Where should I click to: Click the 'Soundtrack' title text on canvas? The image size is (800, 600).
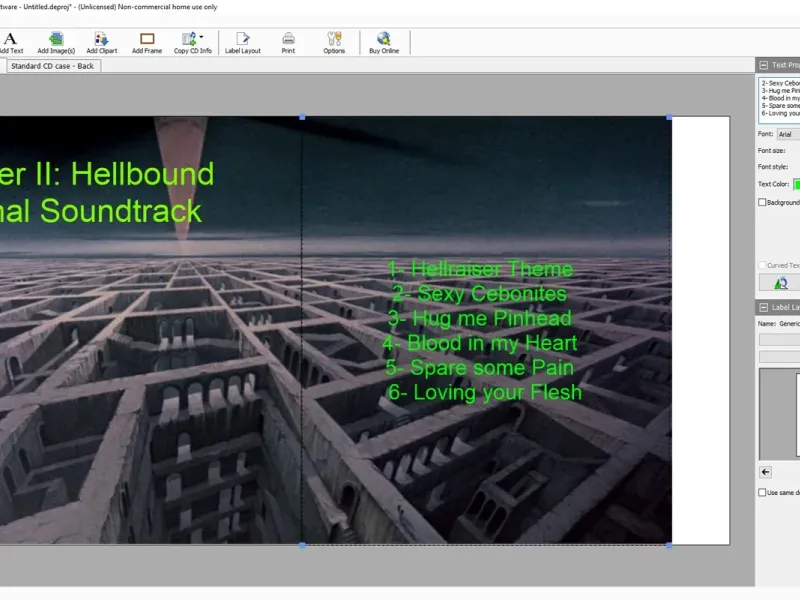(121, 211)
